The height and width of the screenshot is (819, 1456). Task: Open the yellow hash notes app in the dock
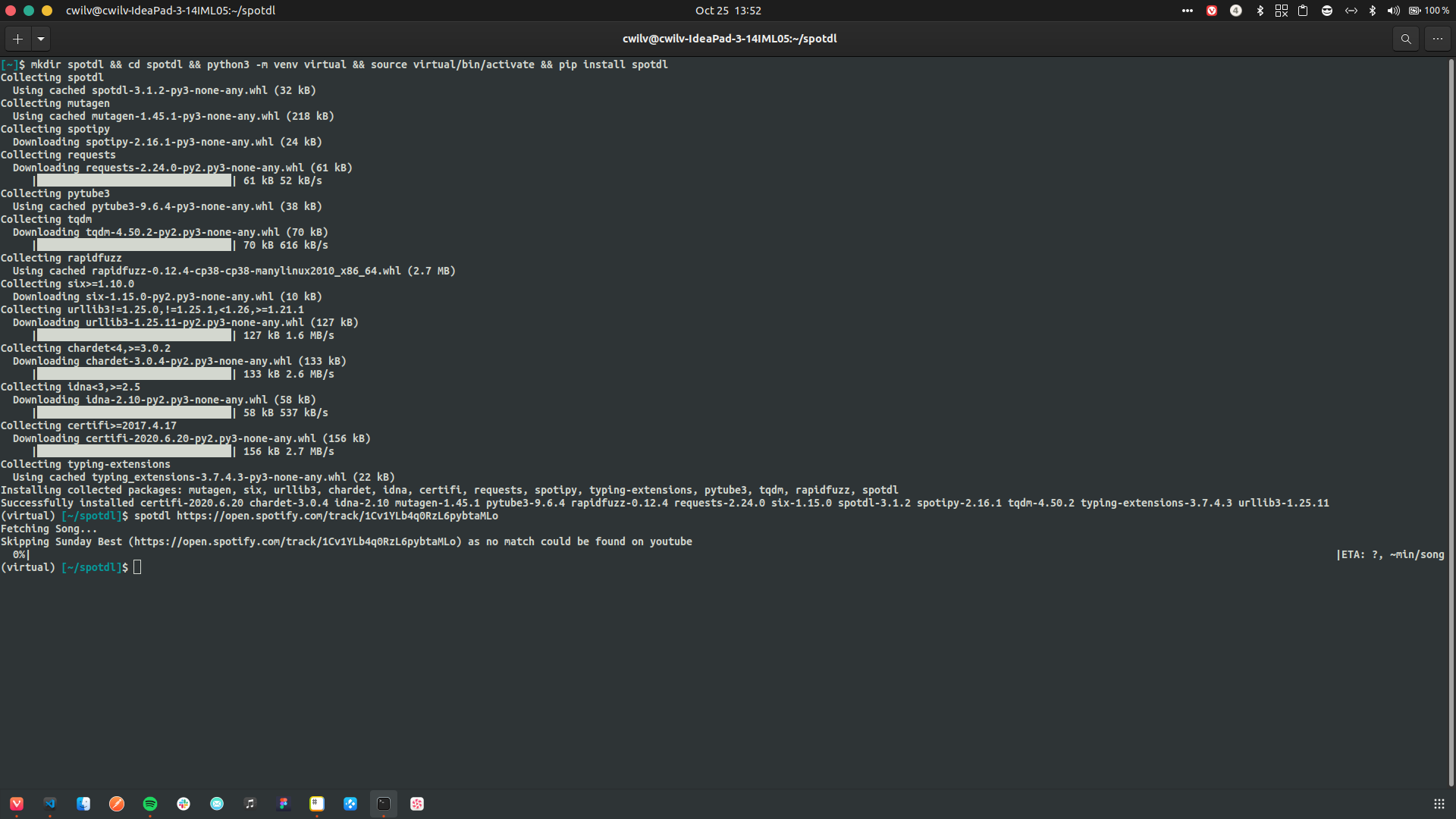pyautogui.click(x=317, y=804)
